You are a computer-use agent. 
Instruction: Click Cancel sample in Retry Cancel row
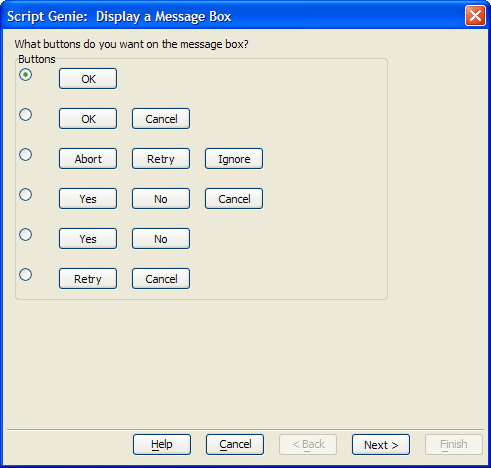pyautogui.click(x=161, y=279)
